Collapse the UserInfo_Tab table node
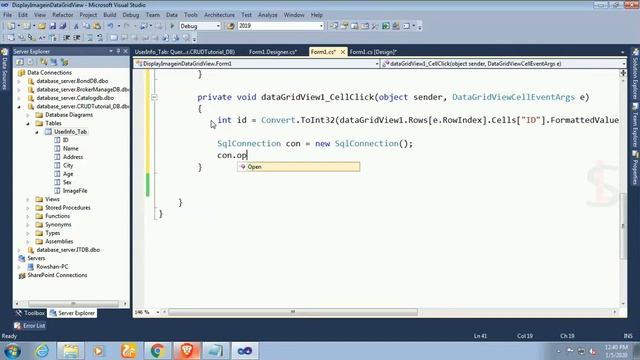This screenshot has width=640, height=360. coord(37,132)
